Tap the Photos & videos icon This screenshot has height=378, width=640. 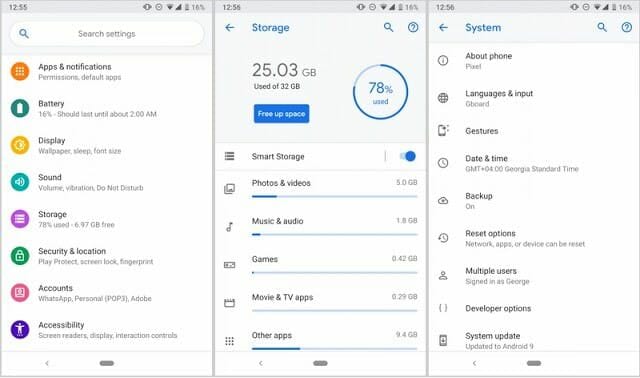[x=229, y=189]
